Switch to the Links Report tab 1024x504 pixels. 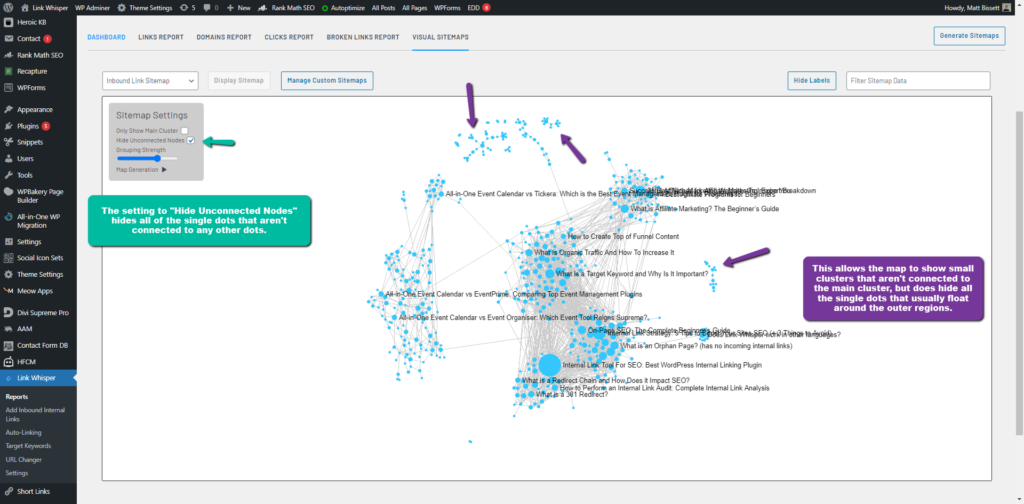(161, 37)
